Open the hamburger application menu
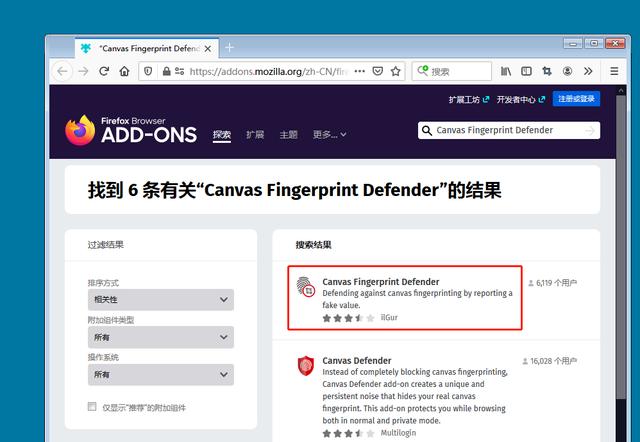This screenshot has width=640, height=442. 614,71
